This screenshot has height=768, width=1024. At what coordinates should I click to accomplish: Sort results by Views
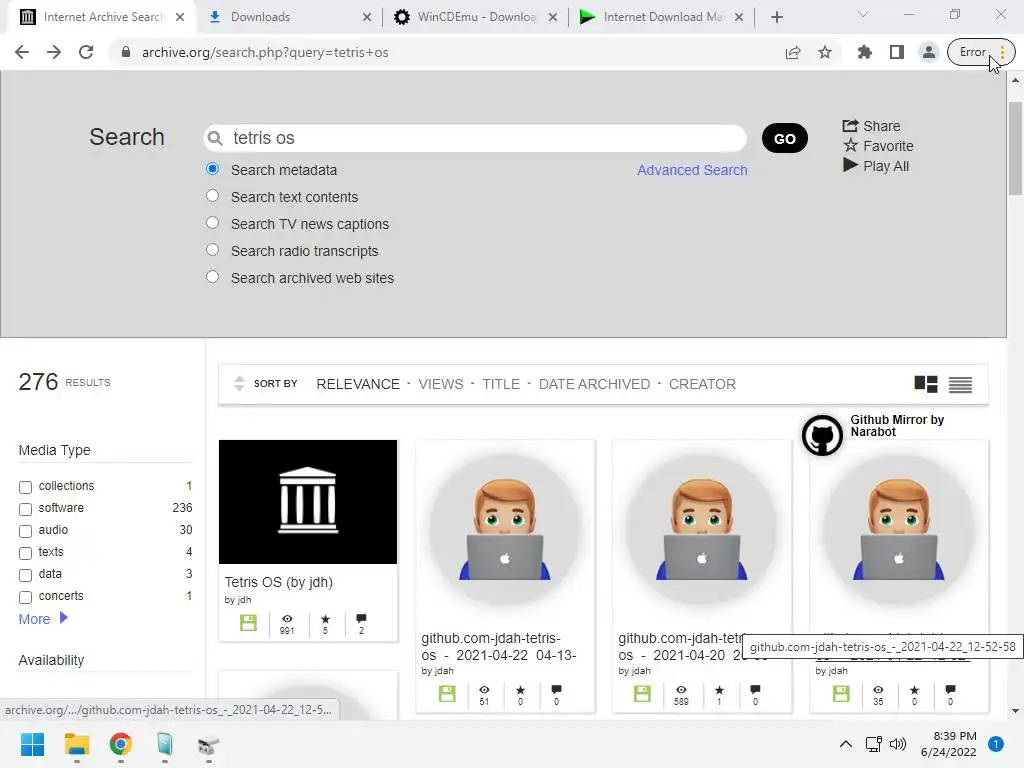click(x=441, y=384)
